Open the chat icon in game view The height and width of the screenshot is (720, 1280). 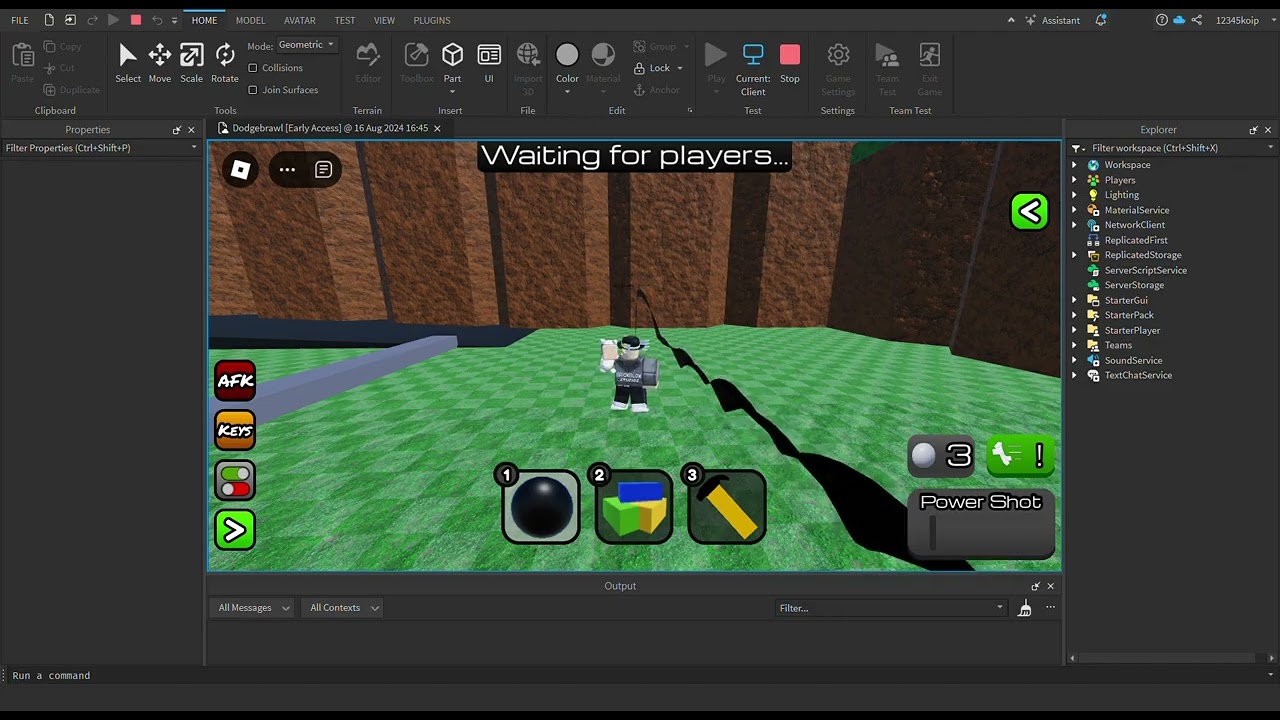coord(323,170)
